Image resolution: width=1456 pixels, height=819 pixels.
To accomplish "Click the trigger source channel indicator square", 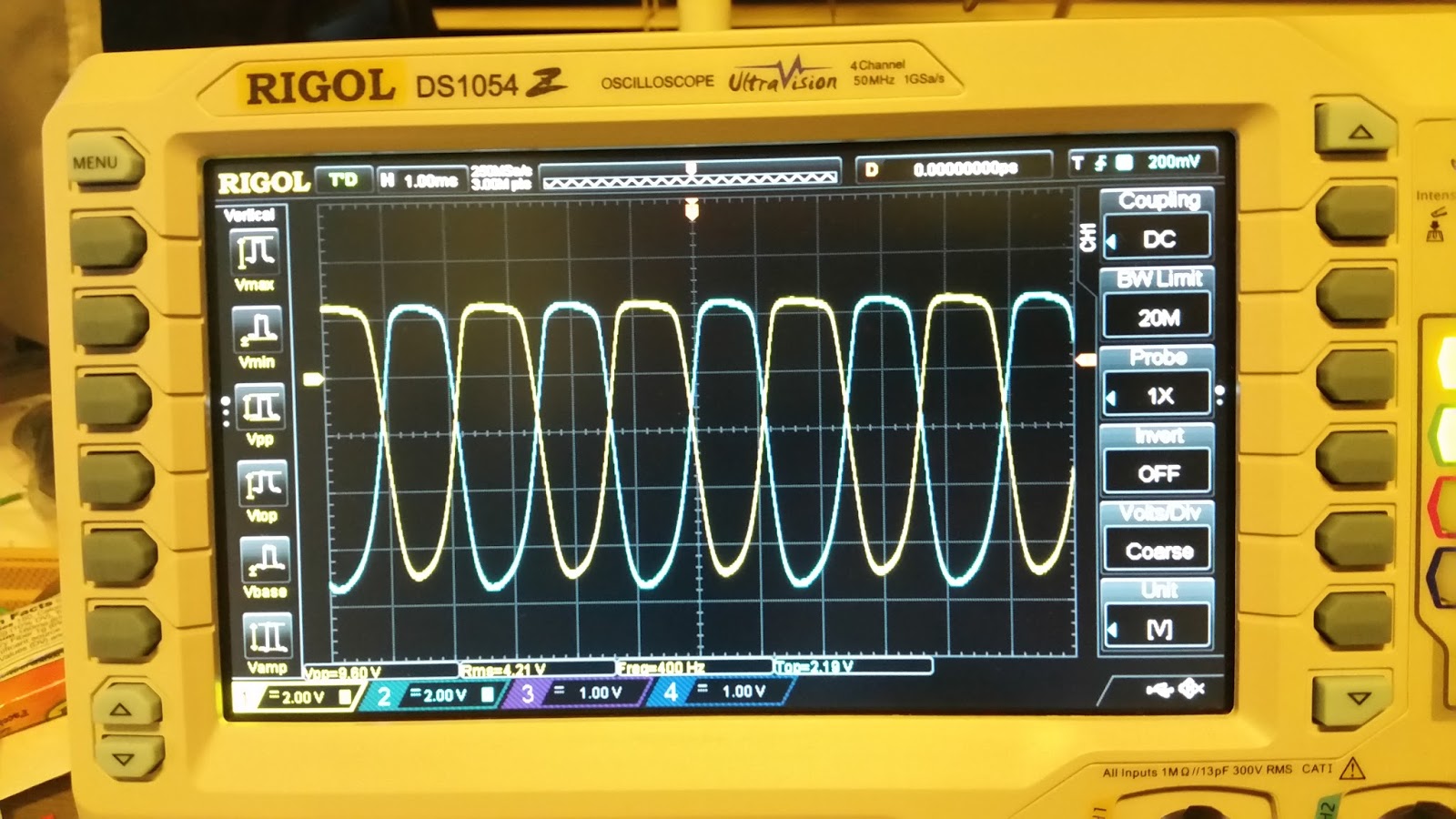I will tap(1125, 162).
